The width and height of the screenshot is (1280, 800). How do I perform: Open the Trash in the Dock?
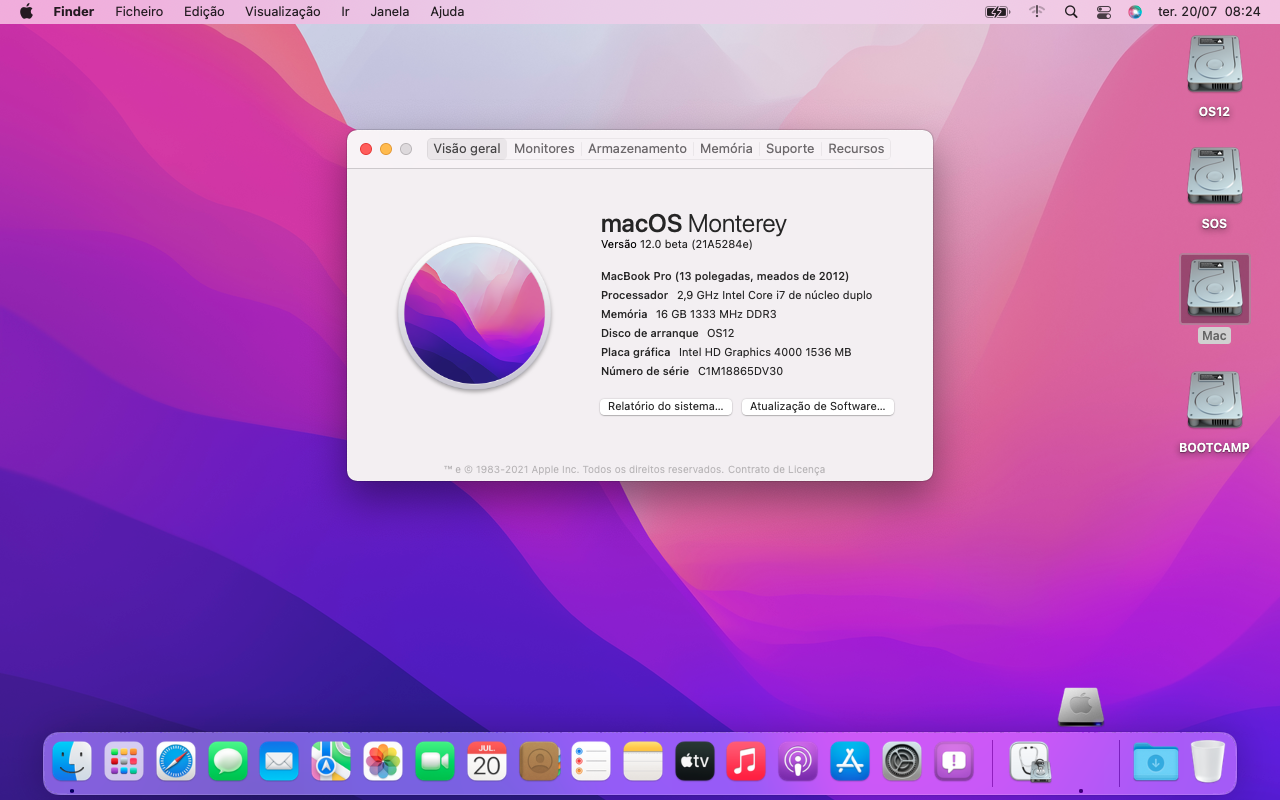coord(1208,761)
